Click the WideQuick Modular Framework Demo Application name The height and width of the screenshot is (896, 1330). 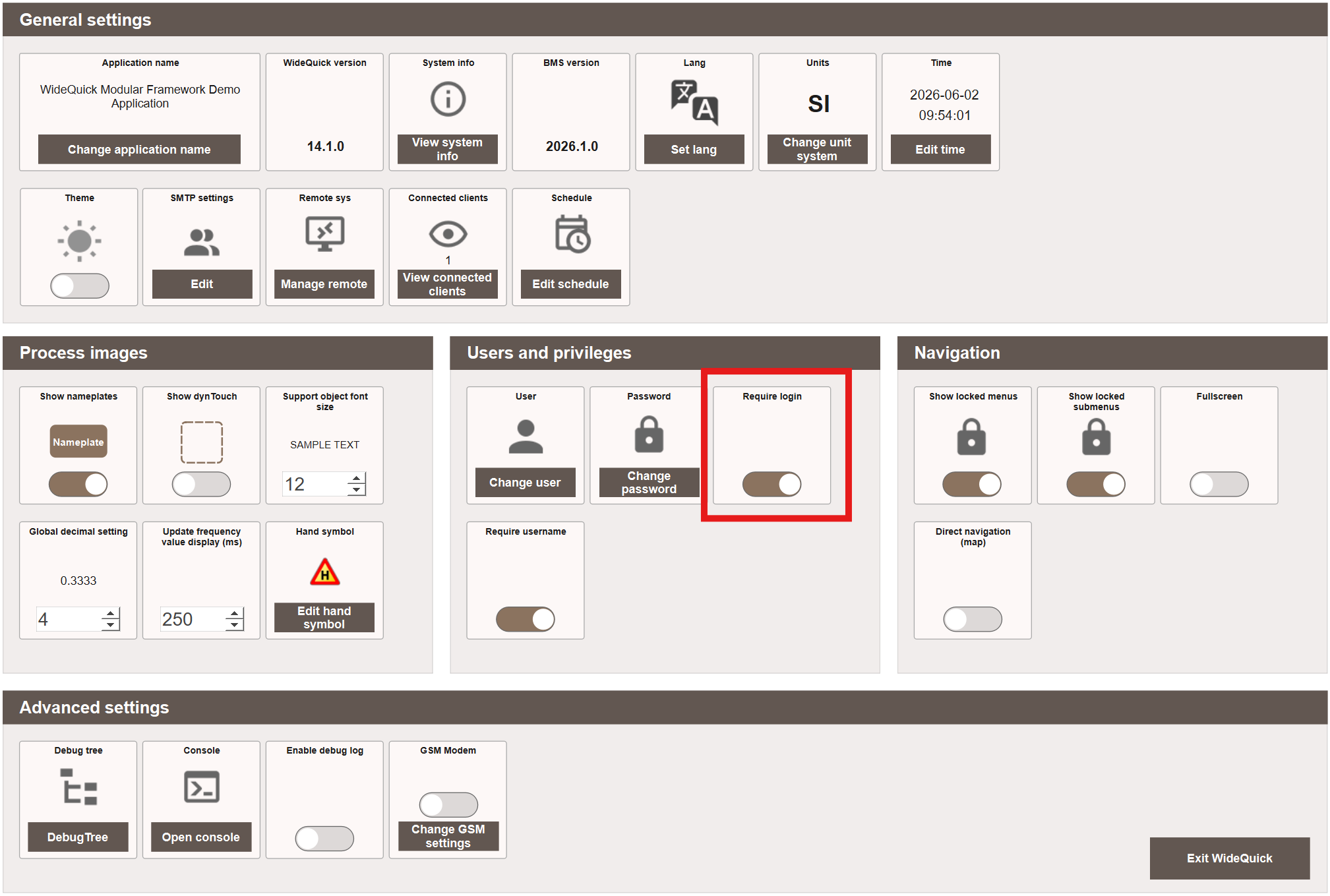point(140,96)
